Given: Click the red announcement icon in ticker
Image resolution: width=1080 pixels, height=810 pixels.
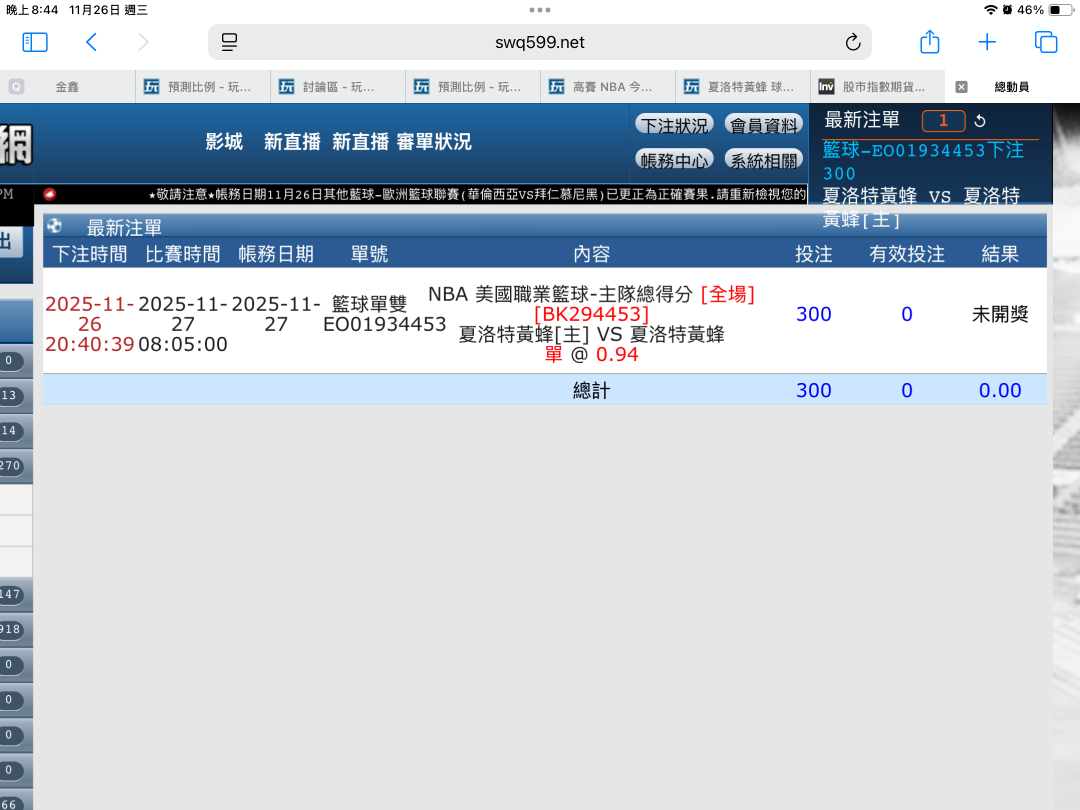Looking at the screenshot, I should tap(49, 194).
